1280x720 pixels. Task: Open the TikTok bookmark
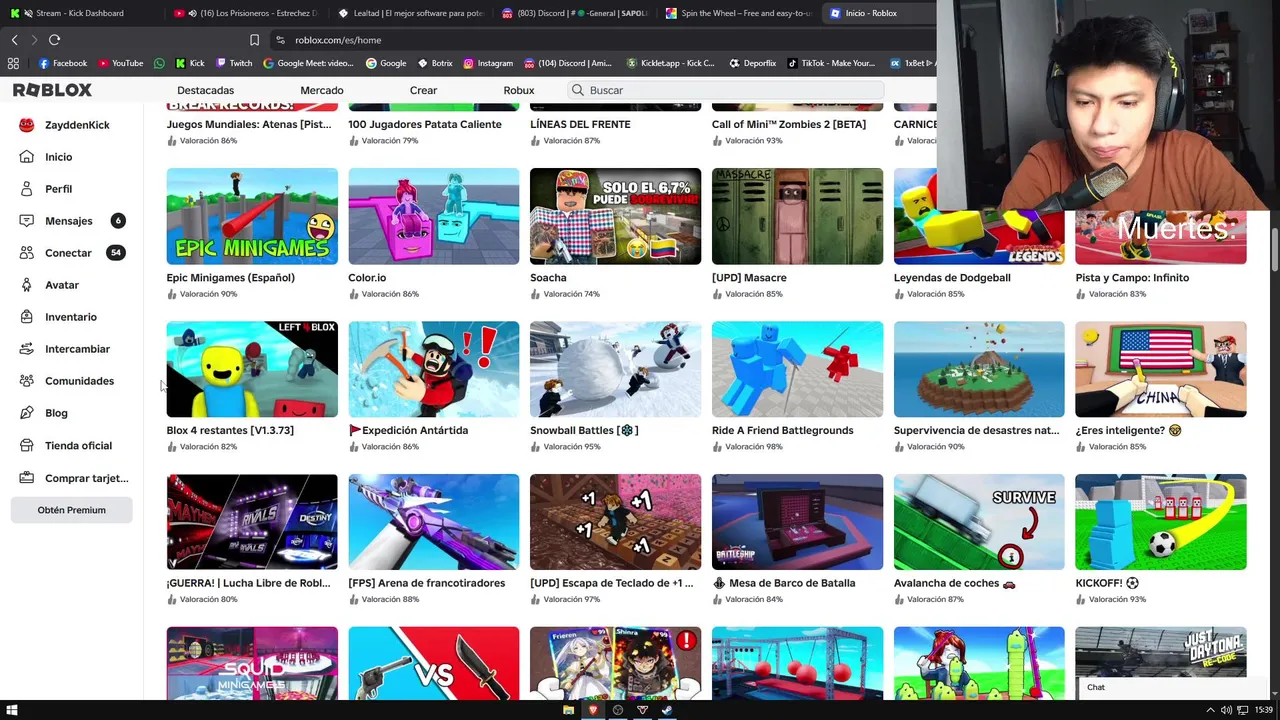coord(831,63)
